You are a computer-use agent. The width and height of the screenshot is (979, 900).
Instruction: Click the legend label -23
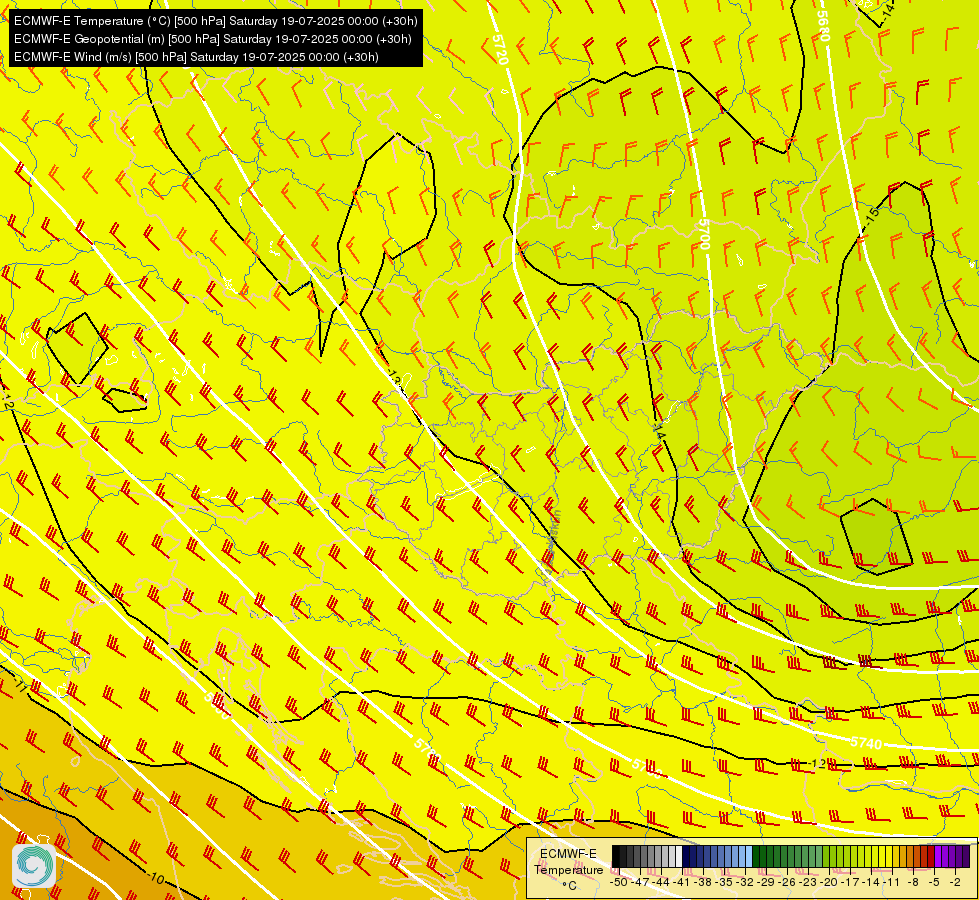(807, 883)
